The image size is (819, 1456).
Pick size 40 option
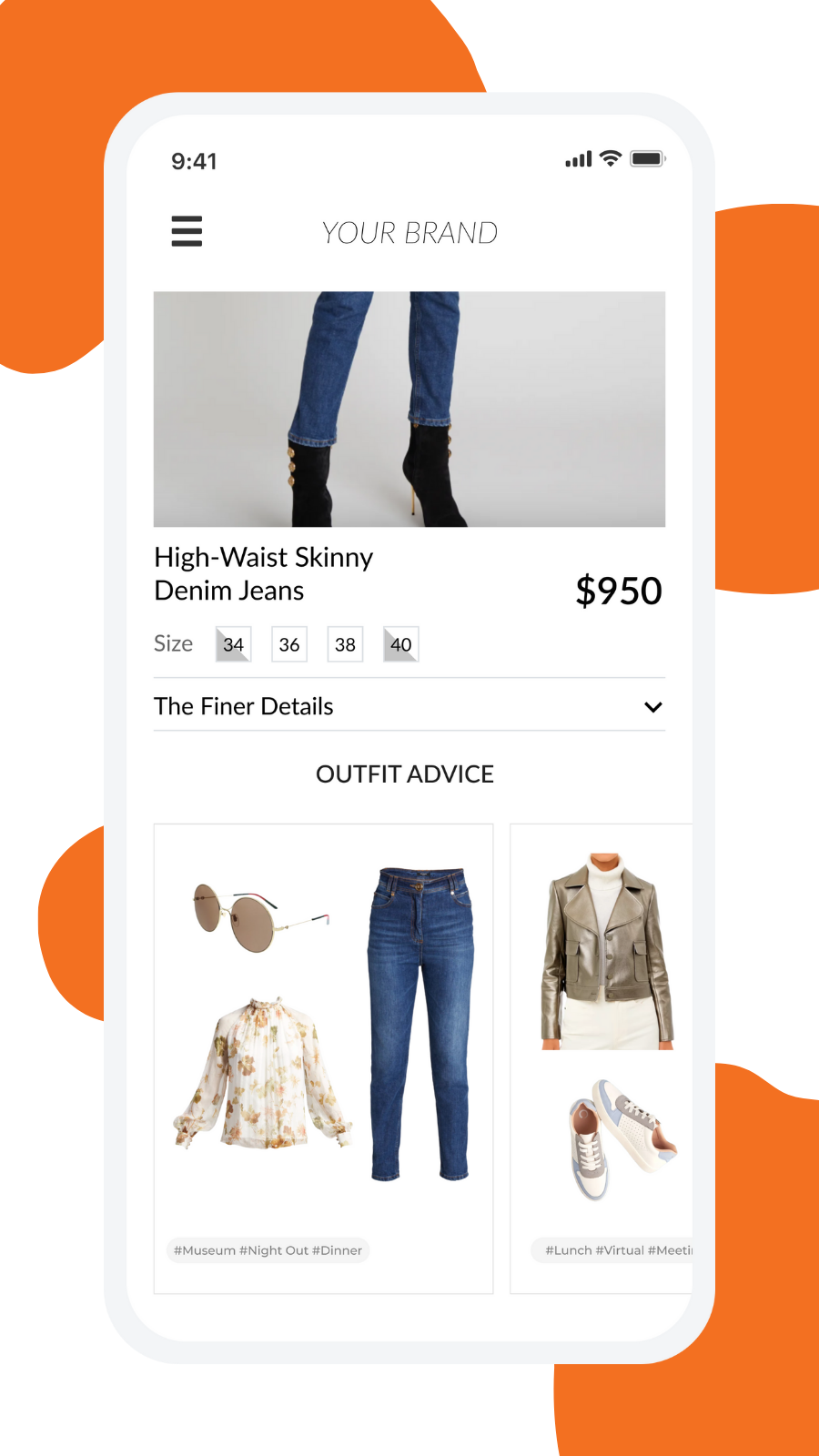[x=401, y=644]
